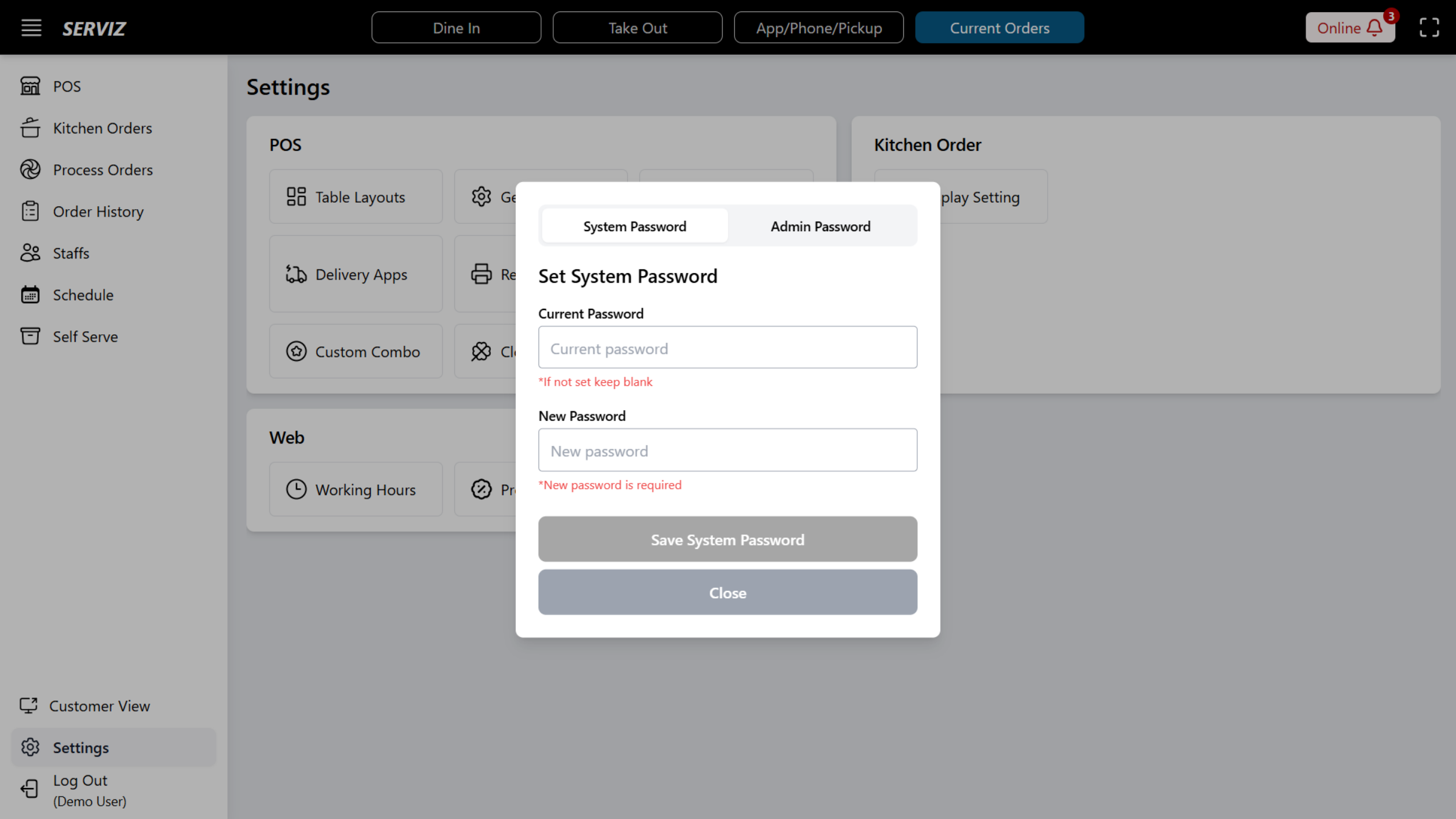Switch to the Admin Password tab
The width and height of the screenshot is (1456, 819).
(x=820, y=226)
